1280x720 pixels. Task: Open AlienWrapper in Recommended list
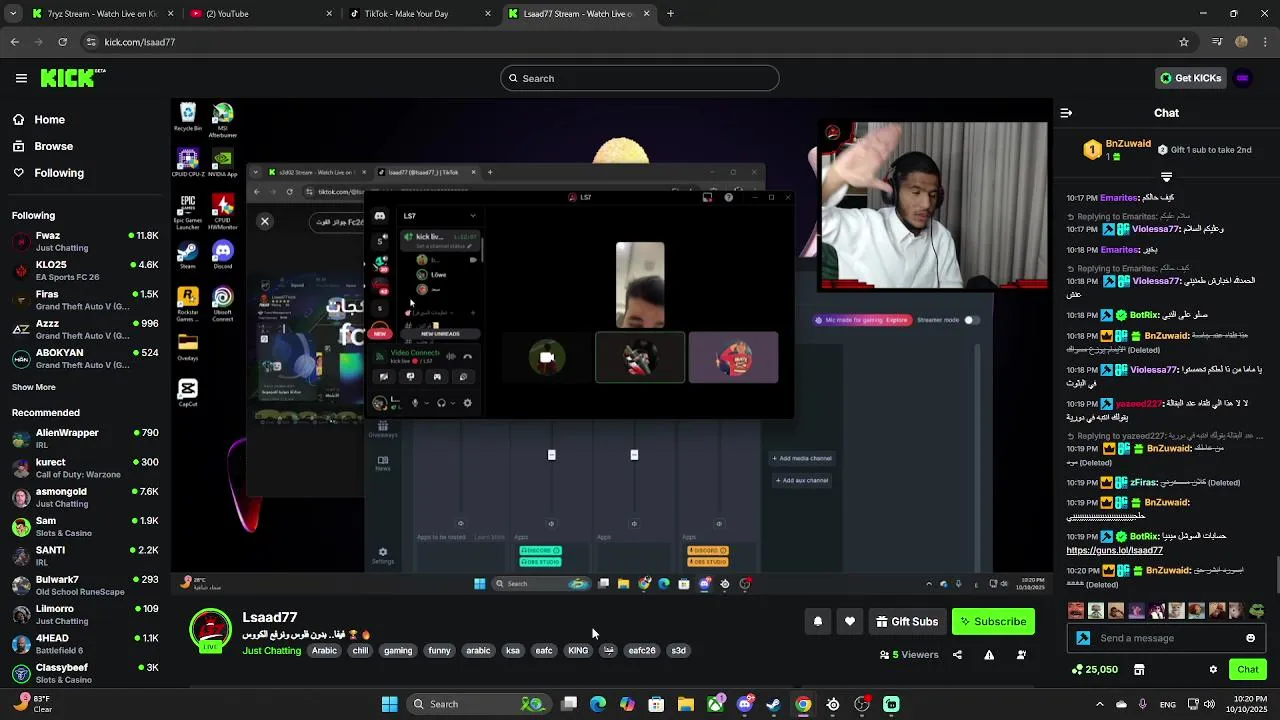point(85,438)
